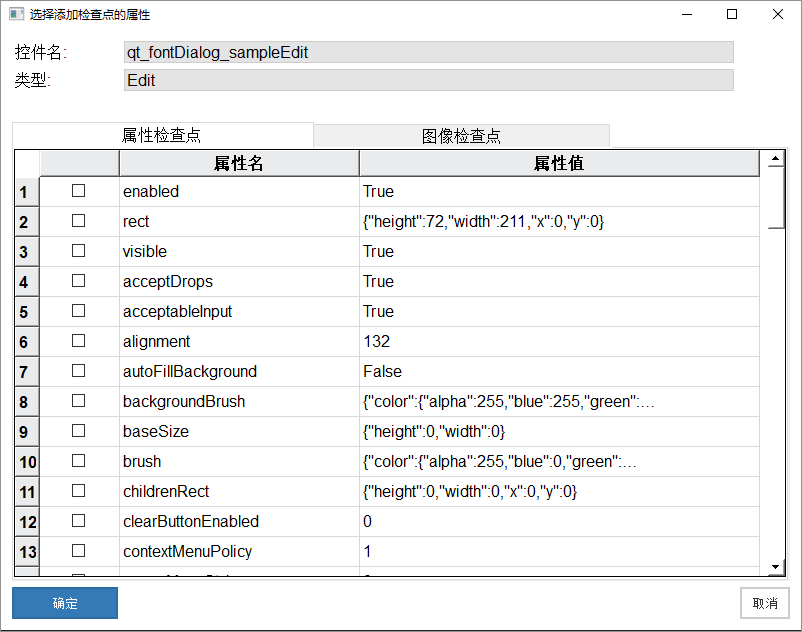Click the enabled property name cell
The image size is (802, 632).
coord(239,192)
